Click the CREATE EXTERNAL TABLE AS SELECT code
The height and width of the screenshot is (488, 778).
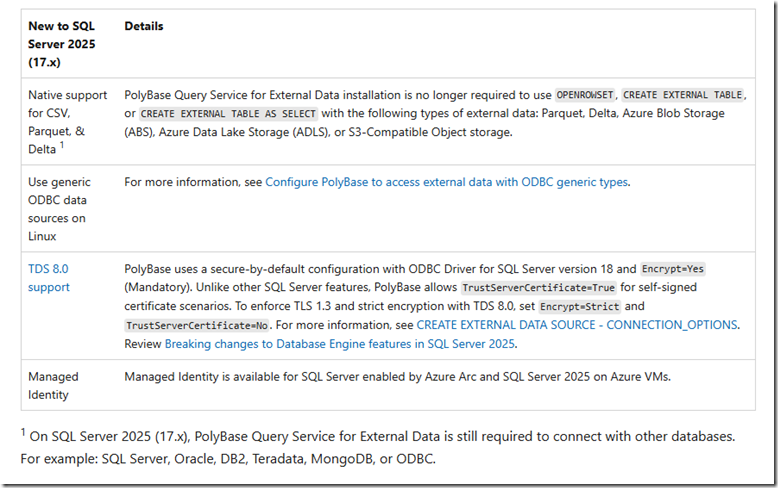click(205, 114)
